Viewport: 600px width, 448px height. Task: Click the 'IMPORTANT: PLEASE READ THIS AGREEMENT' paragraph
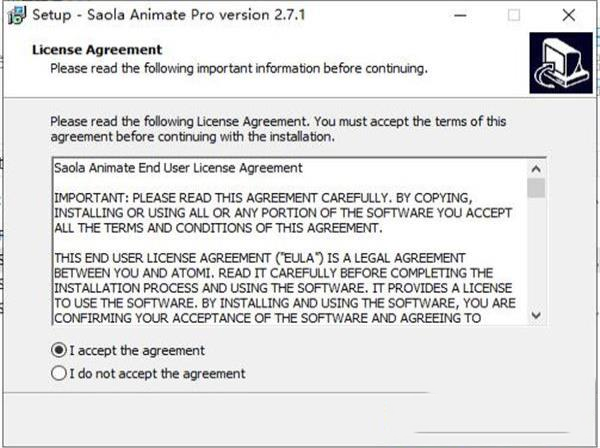coord(283,213)
